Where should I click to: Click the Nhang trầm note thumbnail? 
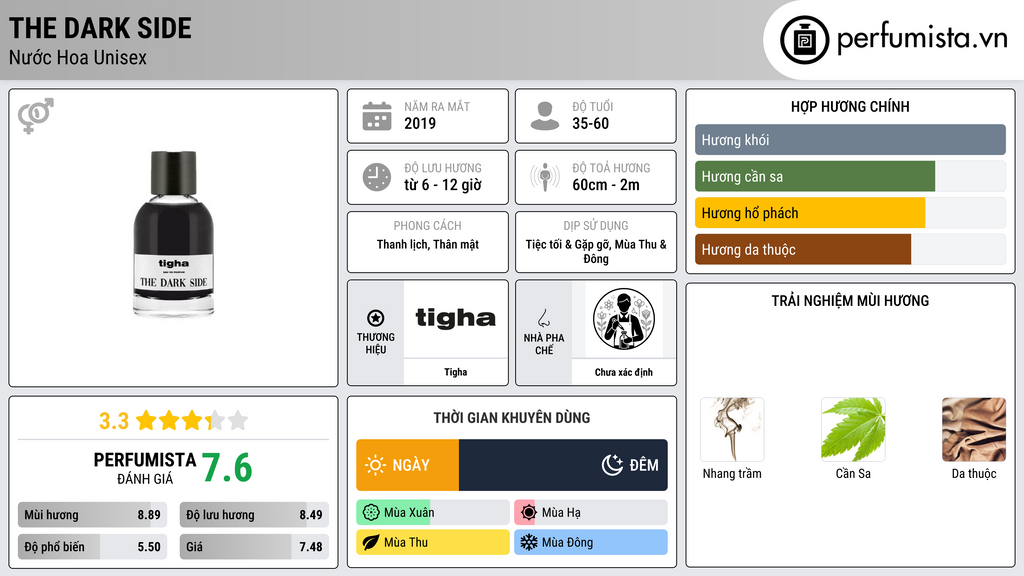coord(732,430)
